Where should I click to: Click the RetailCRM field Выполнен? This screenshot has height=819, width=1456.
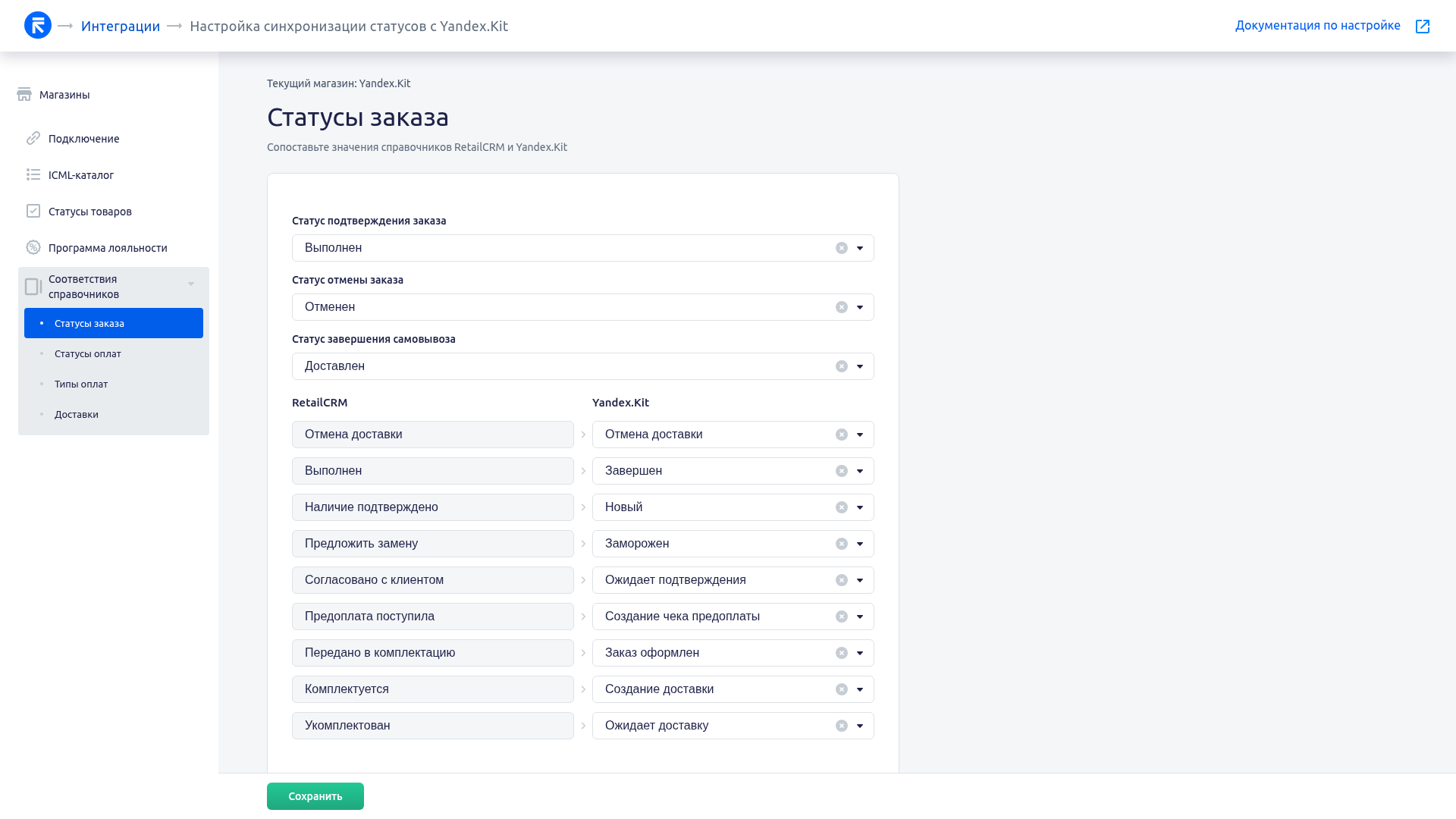(x=433, y=471)
